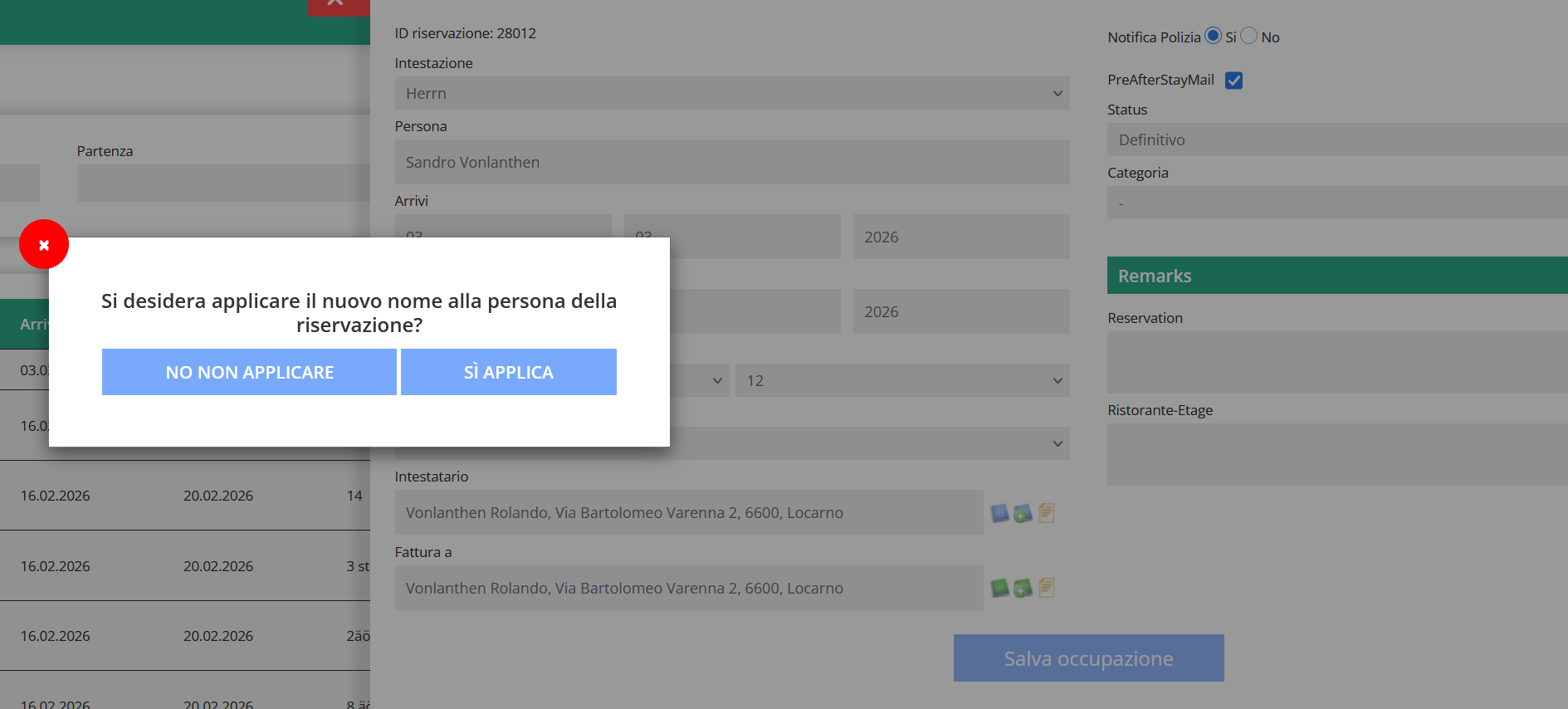Image resolution: width=1568 pixels, height=709 pixels.
Task: Click add-address icon with plus beside Intestatario
Action: [x=1023, y=513]
